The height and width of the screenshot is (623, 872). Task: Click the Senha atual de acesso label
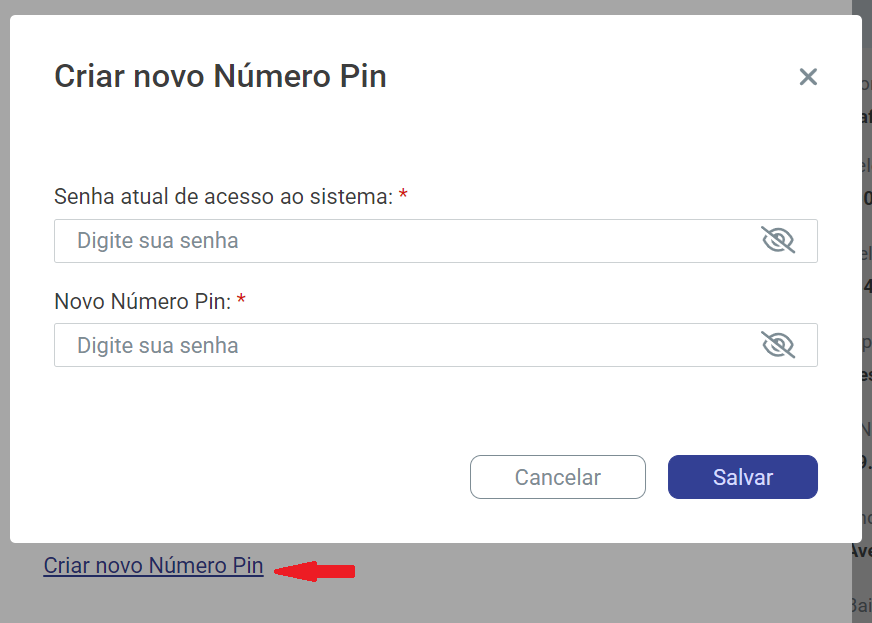(223, 197)
